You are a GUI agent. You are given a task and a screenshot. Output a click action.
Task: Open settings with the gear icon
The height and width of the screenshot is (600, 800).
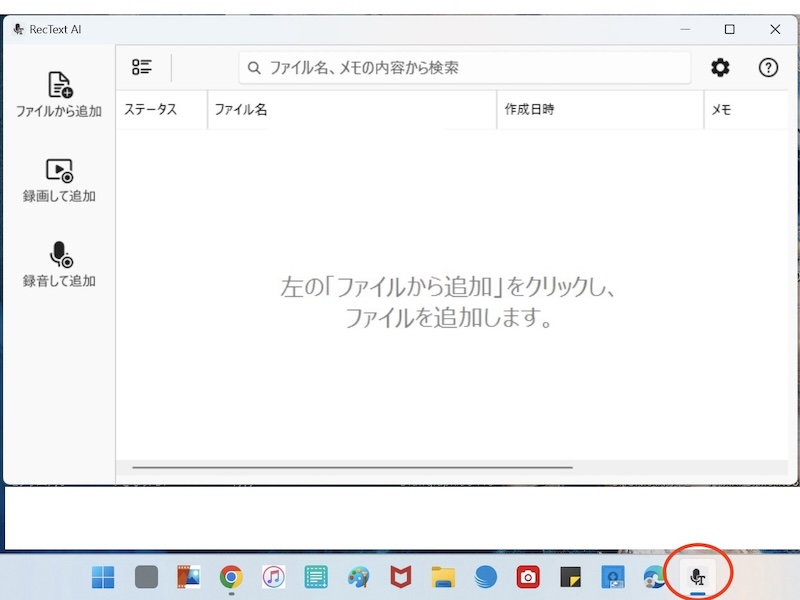pos(720,68)
